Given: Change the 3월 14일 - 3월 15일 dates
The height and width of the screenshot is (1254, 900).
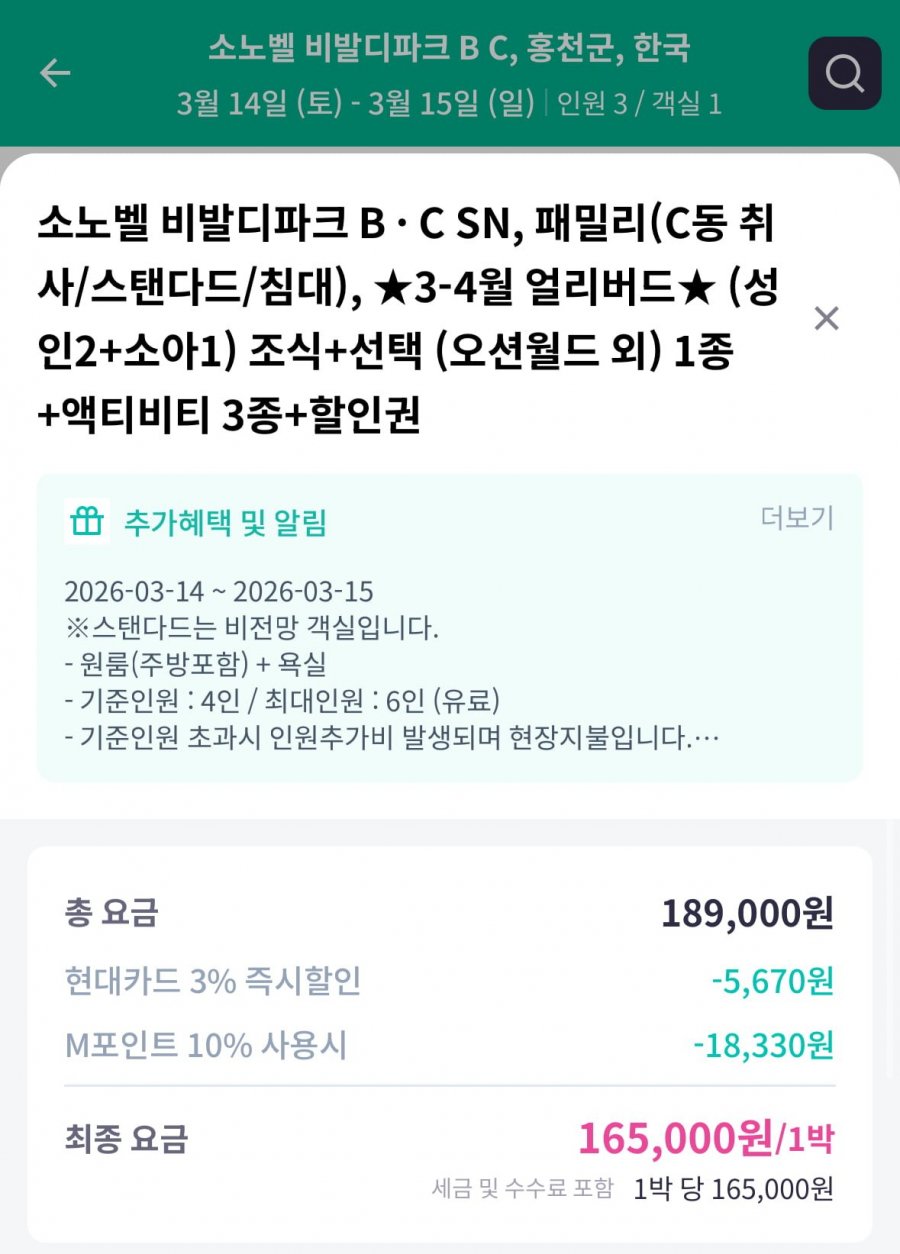Looking at the screenshot, I should 355,104.
